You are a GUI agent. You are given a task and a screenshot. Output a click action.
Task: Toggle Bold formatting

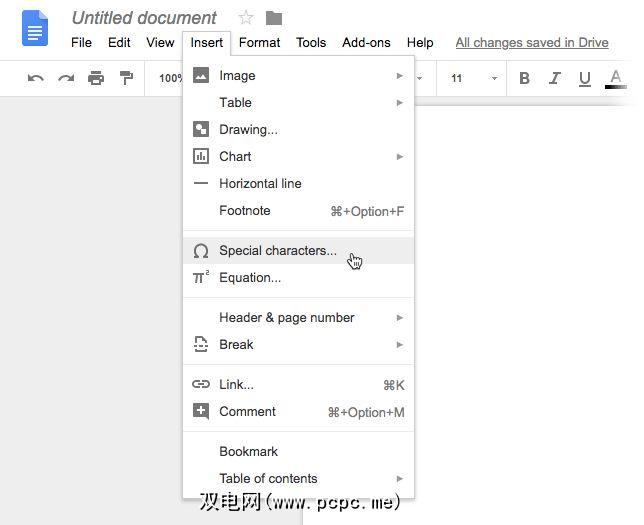coord(524,78)
